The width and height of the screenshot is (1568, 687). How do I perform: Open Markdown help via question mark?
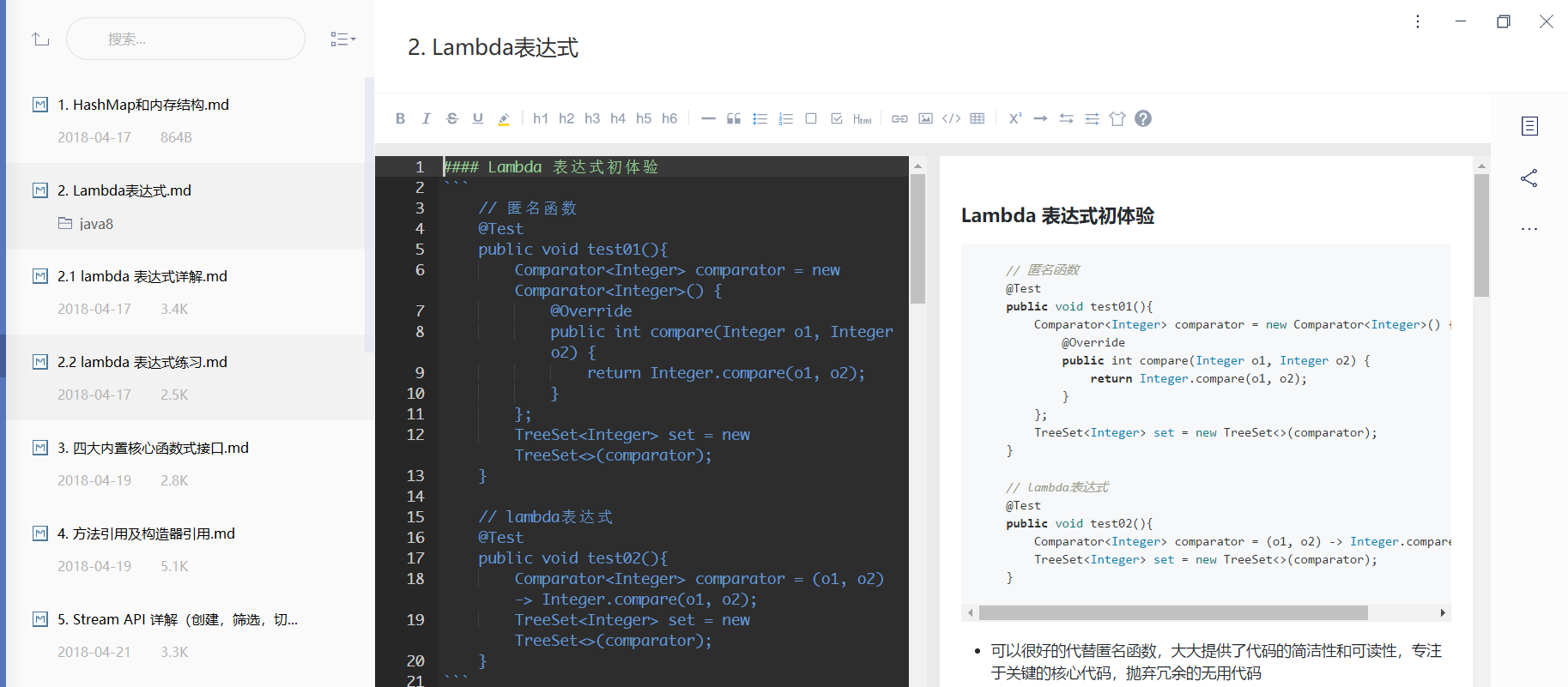pyautogui.click(x=1143, y=118)
